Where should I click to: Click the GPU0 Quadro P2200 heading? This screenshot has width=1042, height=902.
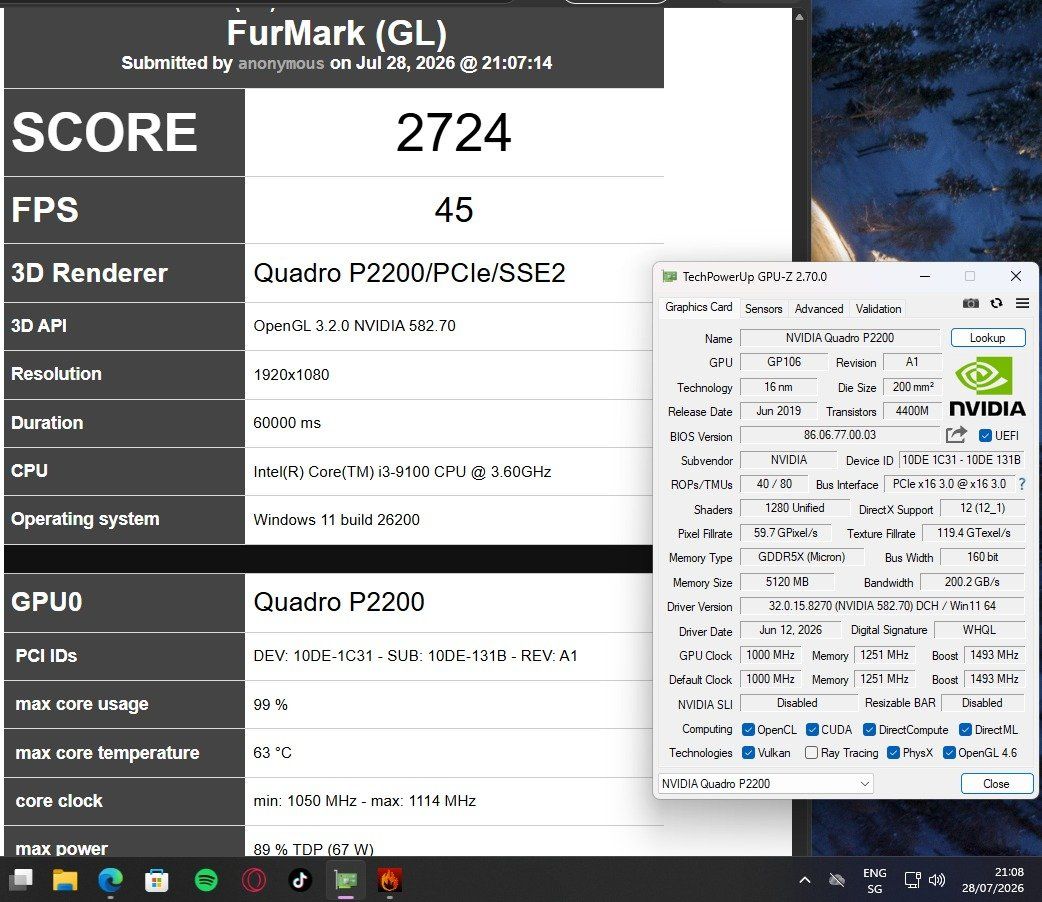tap(339, 602)
